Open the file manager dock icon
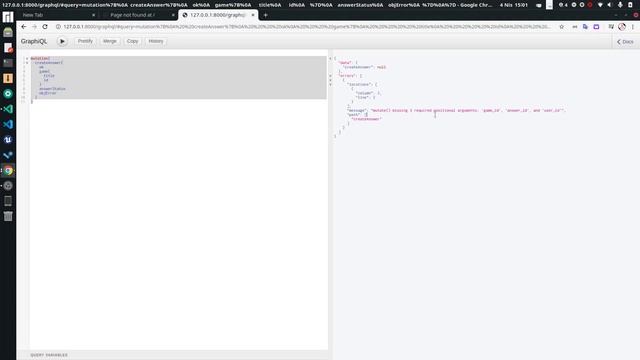This screenshot has width=640, height=360. (x=8, y=32)
